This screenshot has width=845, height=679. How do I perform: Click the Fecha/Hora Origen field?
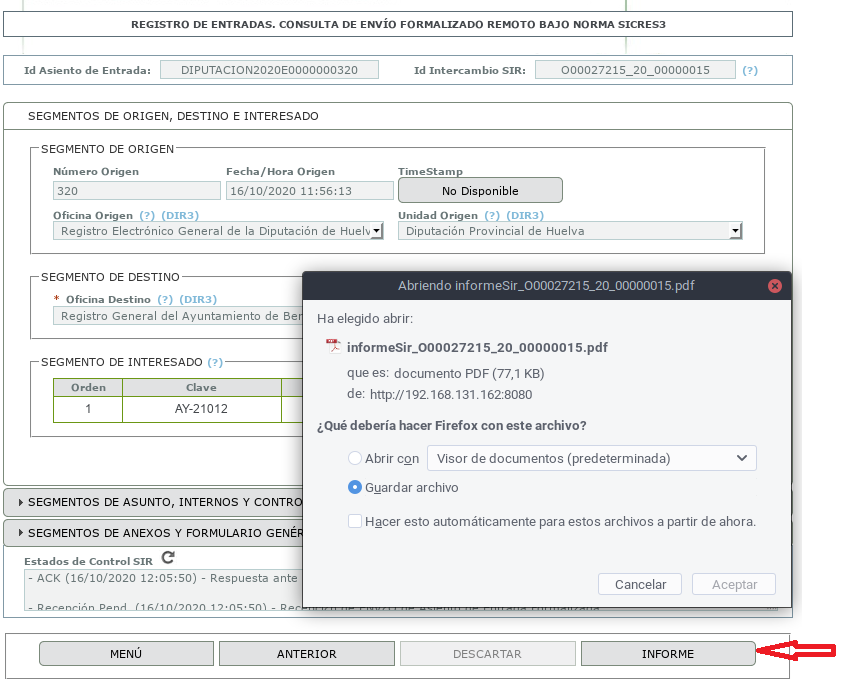(310, 191)
